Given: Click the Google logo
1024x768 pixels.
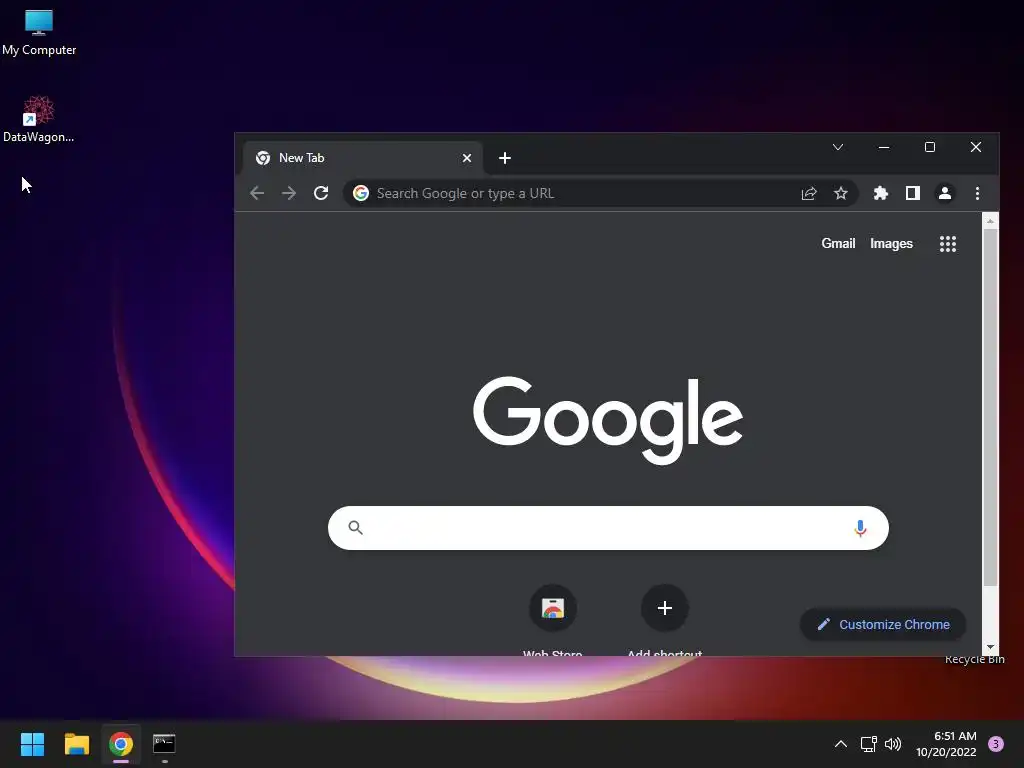Looking at the screenshot, I should [x=608, y=420].
